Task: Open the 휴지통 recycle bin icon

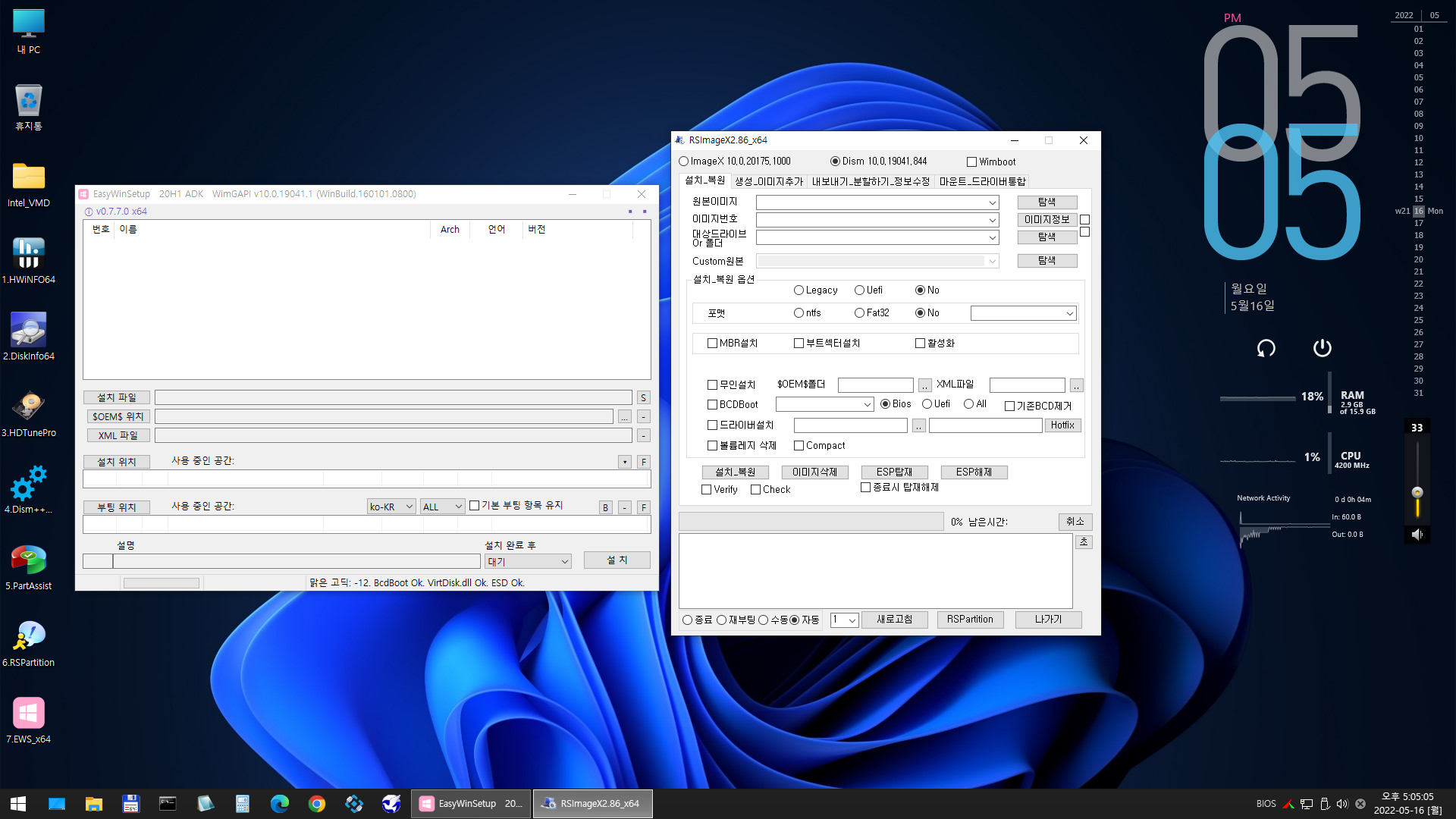Action: (x=29, y=108)
